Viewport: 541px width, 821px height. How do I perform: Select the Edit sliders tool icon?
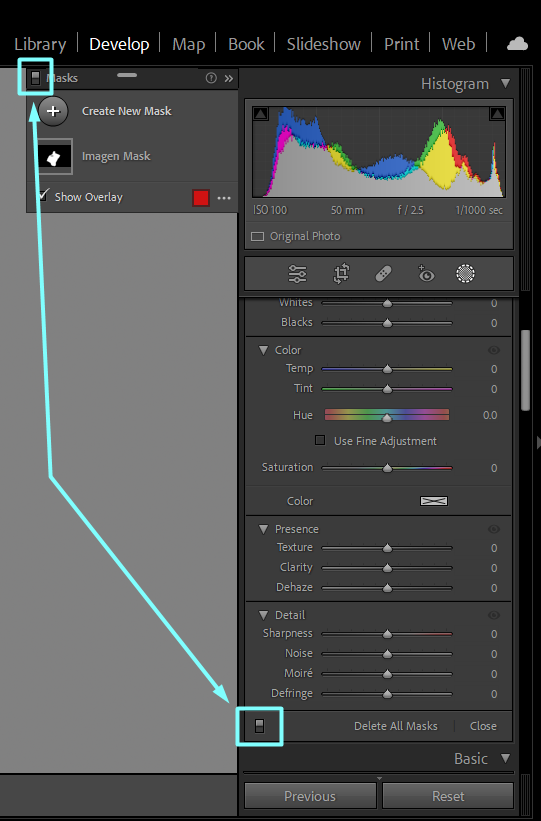(297, 274)
